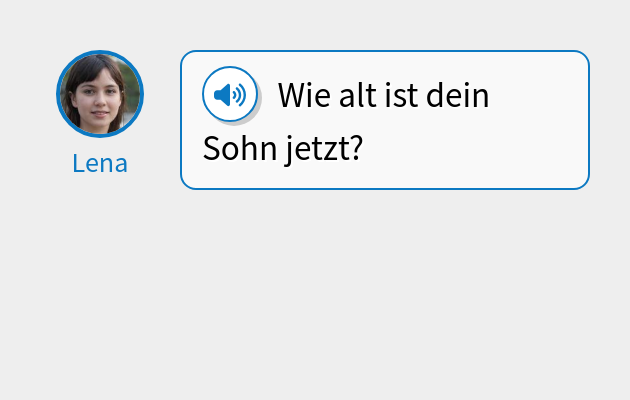Click the capital "S" in "Sohn"
This screenshot has width=630, height=400.
(211, 149)
